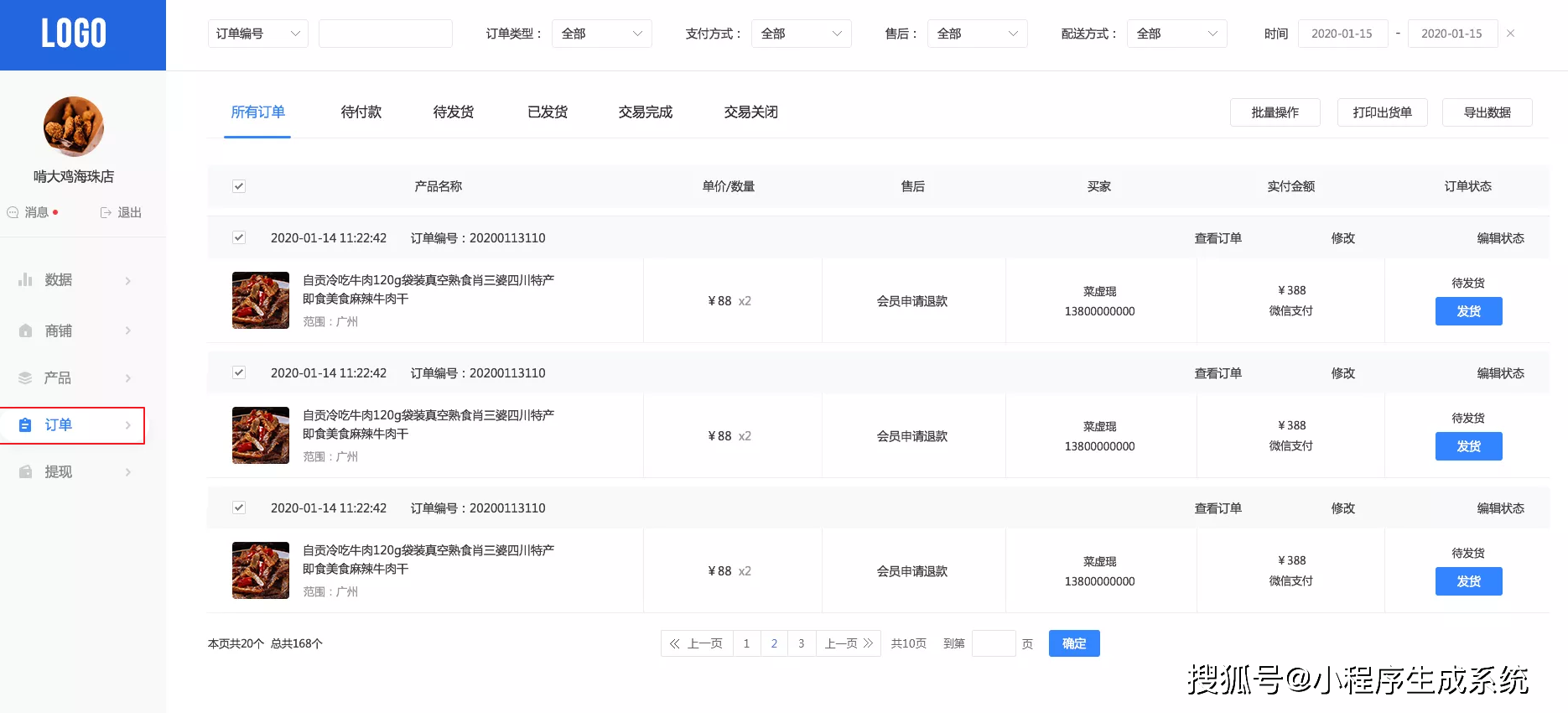Image resolution: width=1568 pixels, height=713 pixels.
Task: Click the 商铺 shop icon in sidebar
Action: pos(25,330)
